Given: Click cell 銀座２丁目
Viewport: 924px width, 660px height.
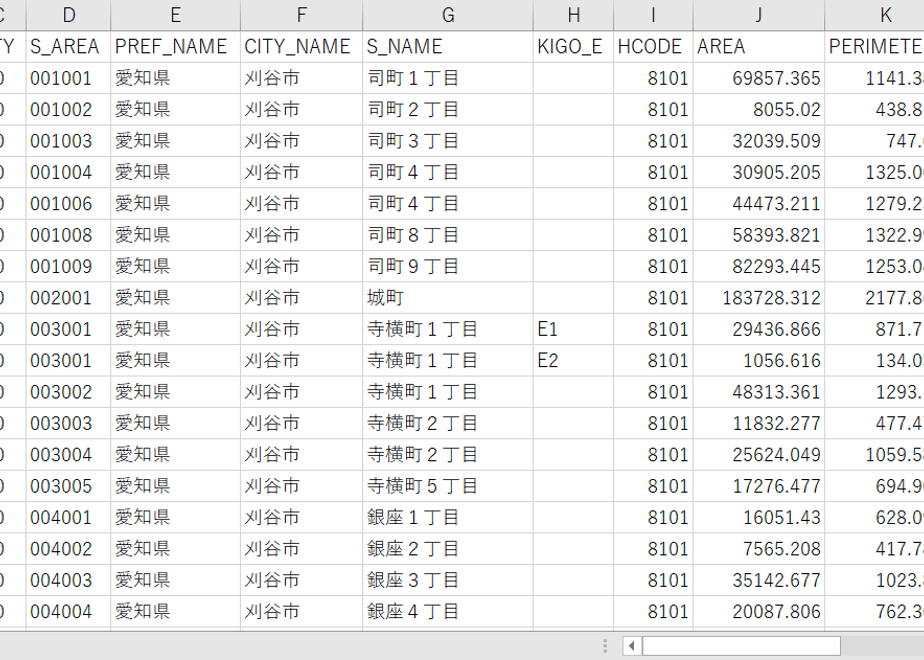Looking at the screenshot, I should 448,549.
